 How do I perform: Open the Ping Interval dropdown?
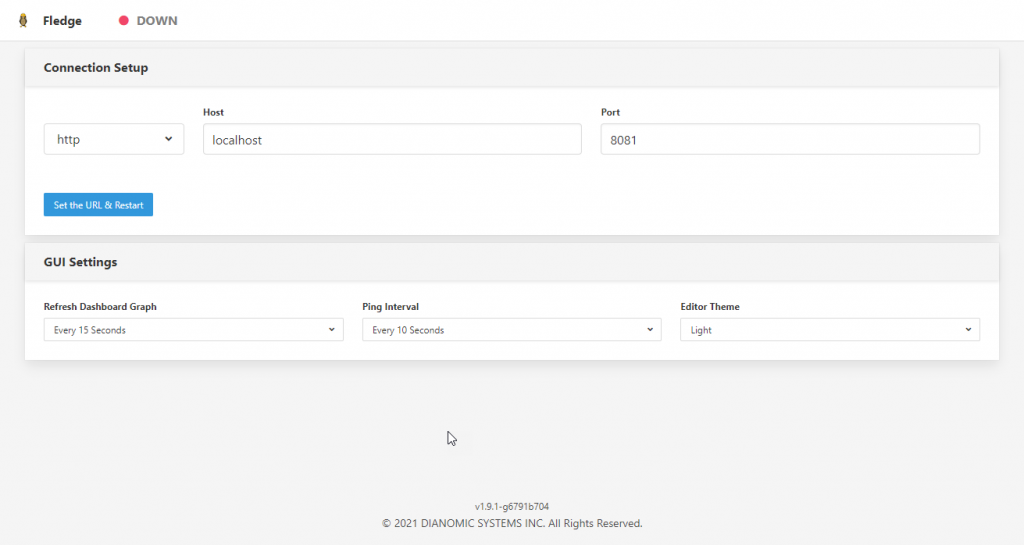pos(511,330)
